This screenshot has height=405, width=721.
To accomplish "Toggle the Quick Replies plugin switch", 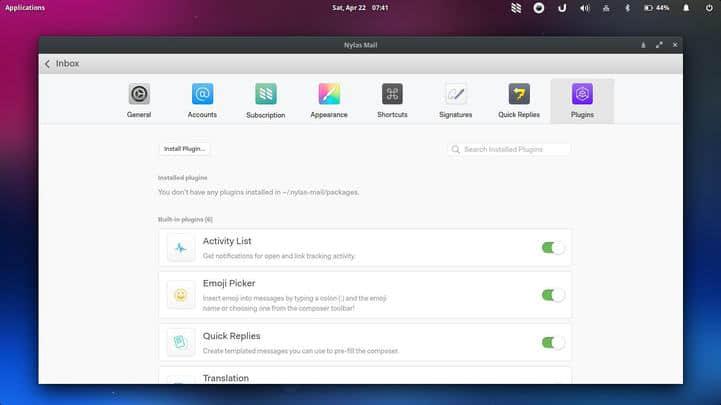I will (x=553, y=342).
